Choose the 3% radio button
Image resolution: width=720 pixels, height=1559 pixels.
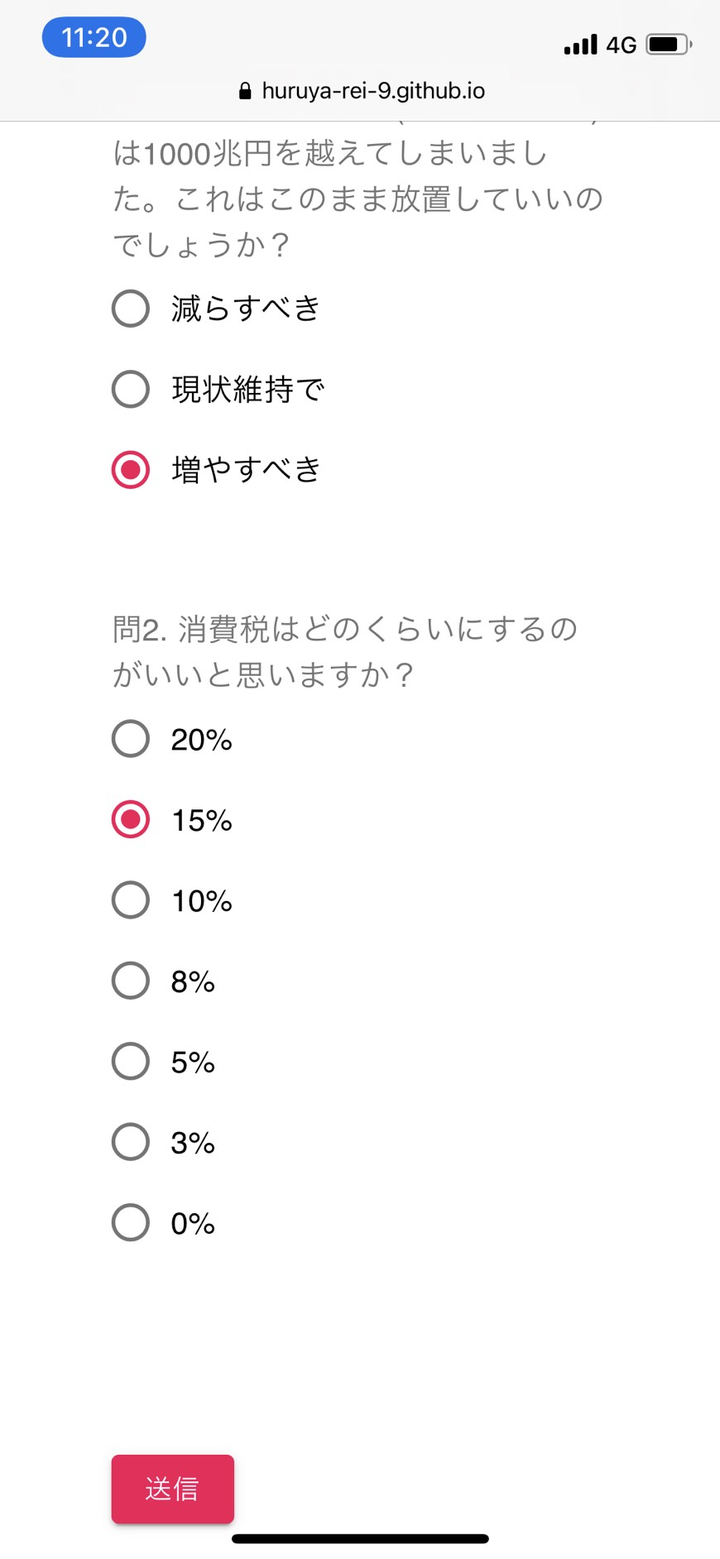tap(130, 1142)
